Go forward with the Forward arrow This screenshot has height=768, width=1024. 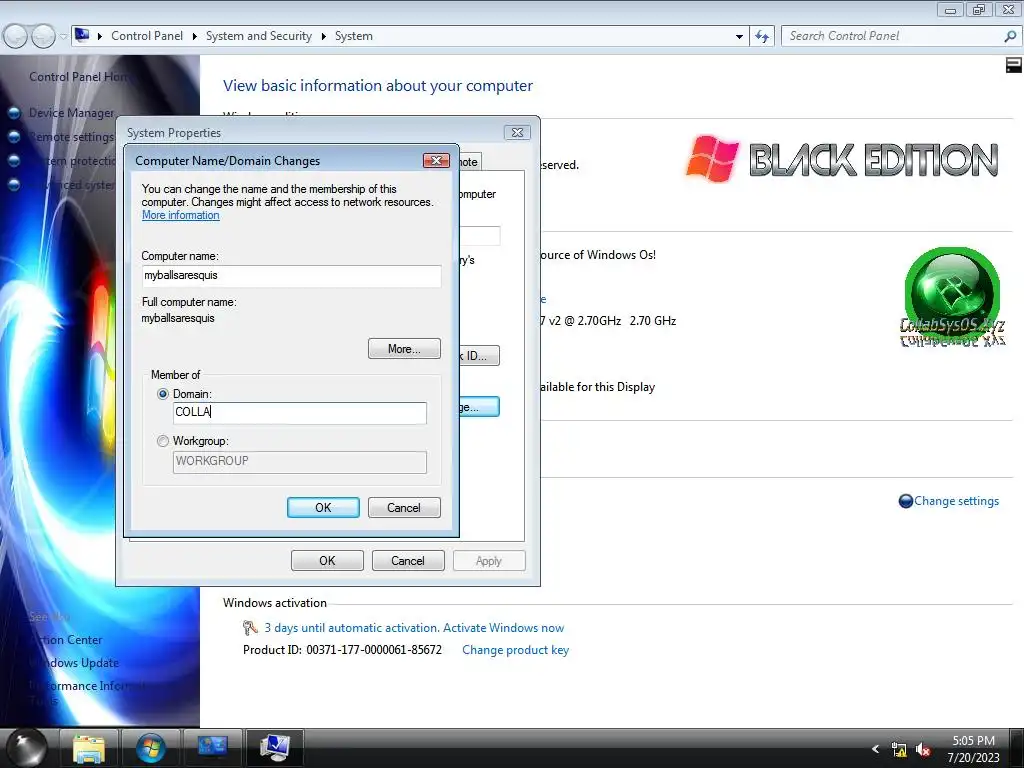[43, 36]
